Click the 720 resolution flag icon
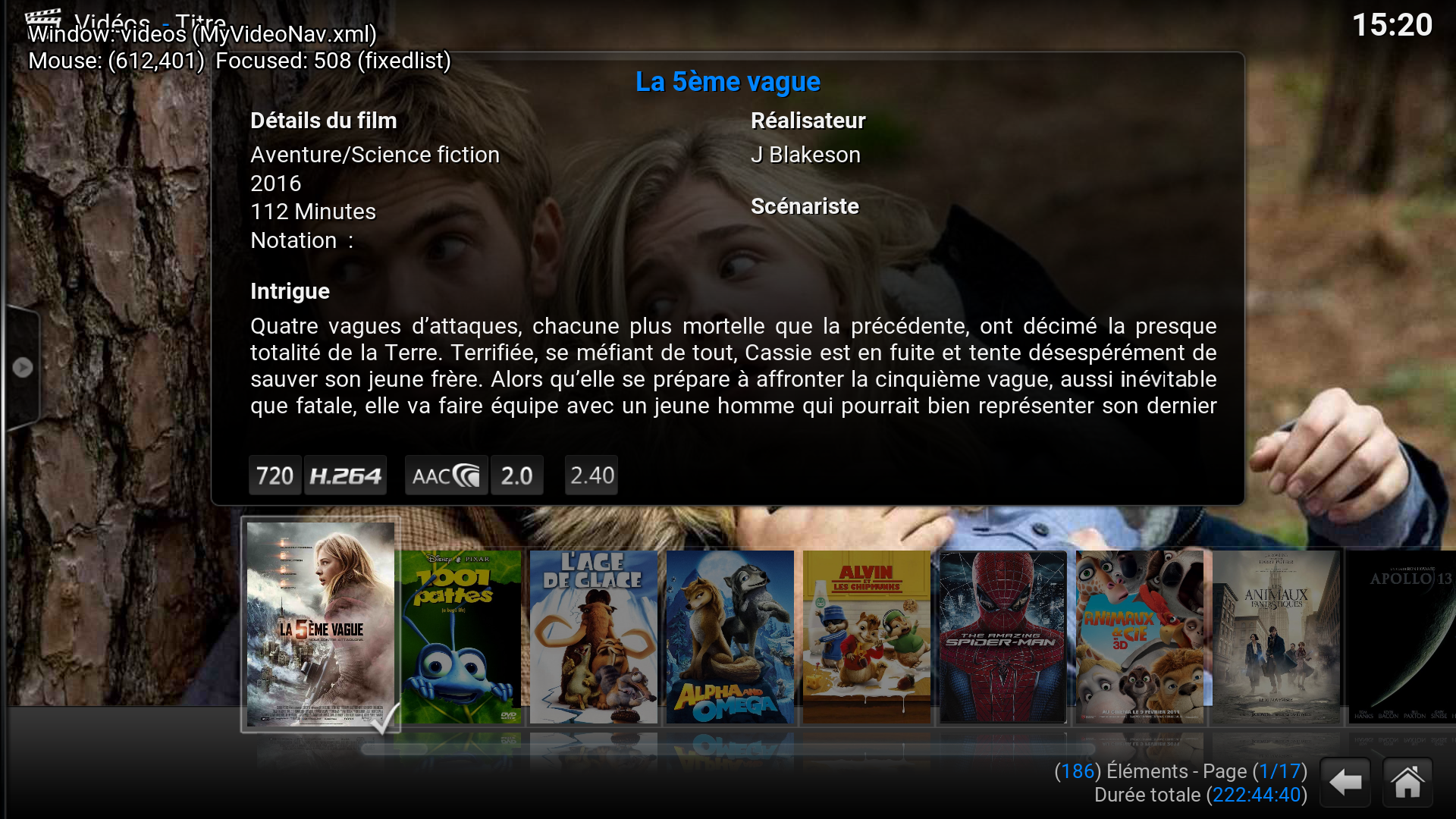 (x=275, y=475)
